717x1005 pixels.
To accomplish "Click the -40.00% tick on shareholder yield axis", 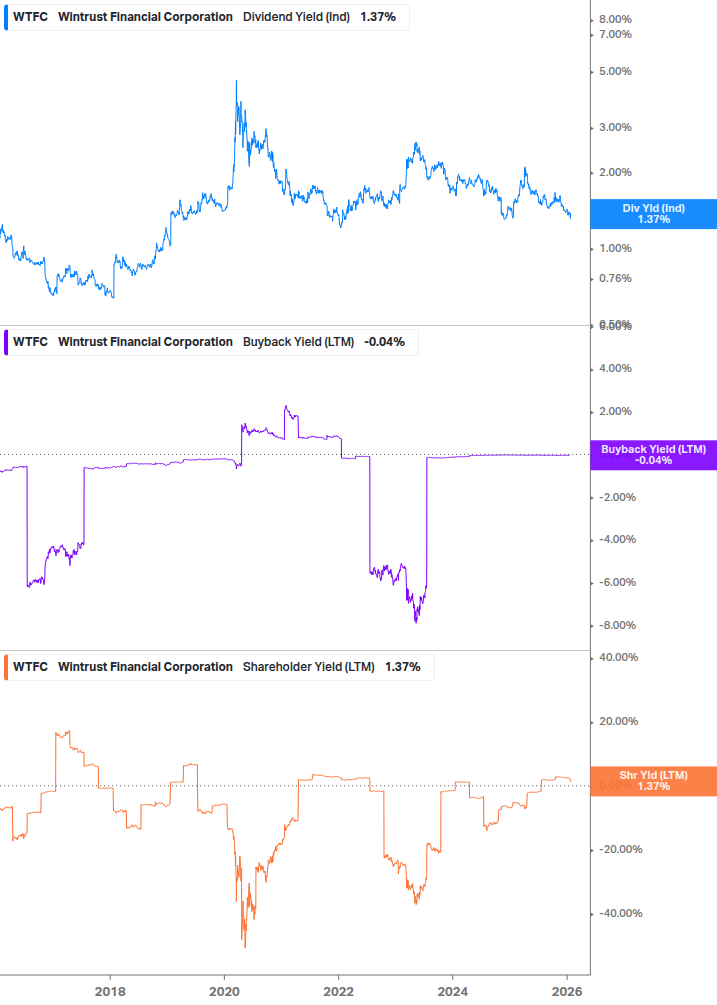I will [620, 914].
